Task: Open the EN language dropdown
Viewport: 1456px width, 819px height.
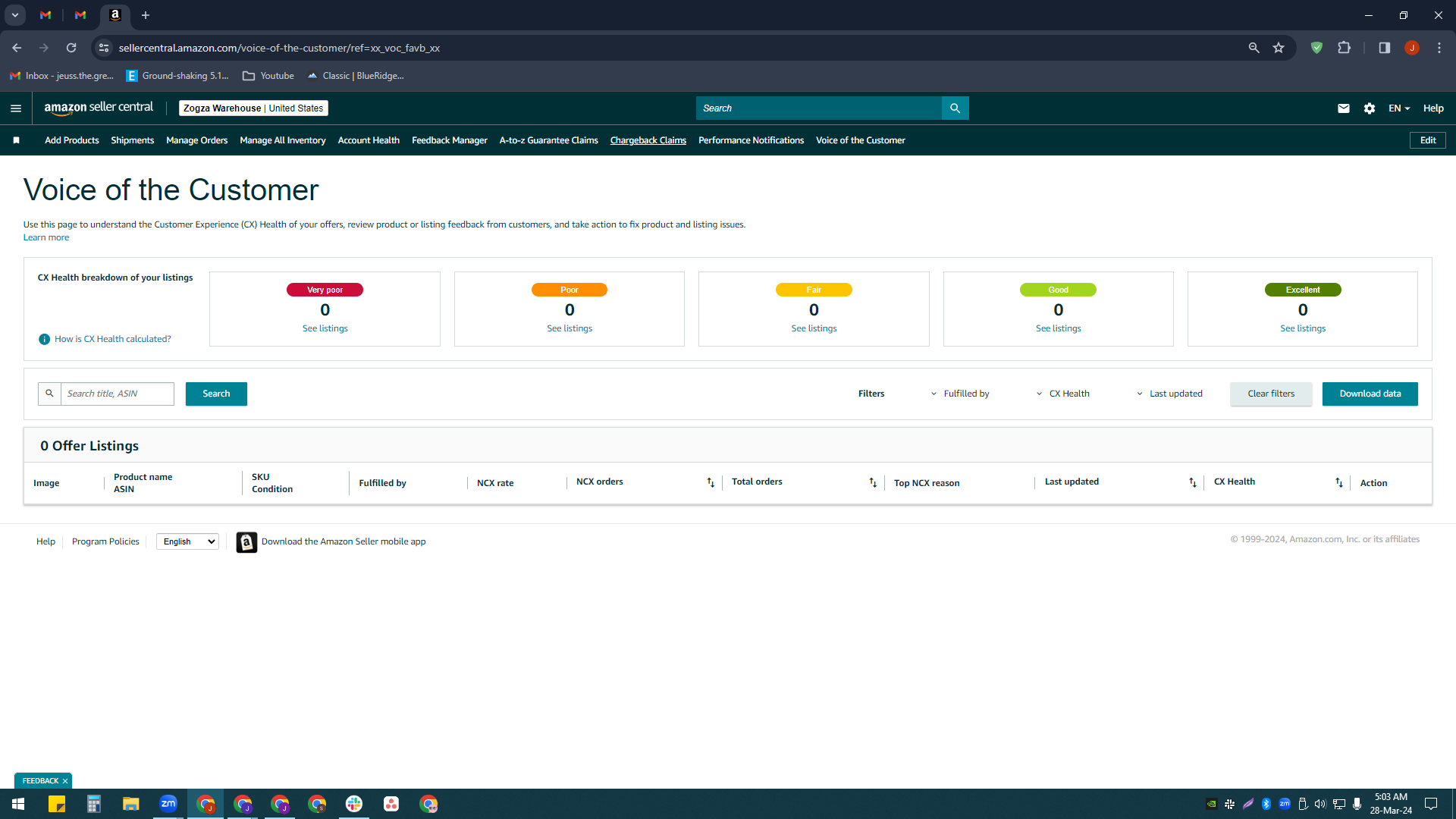Action: [1399, 108]
